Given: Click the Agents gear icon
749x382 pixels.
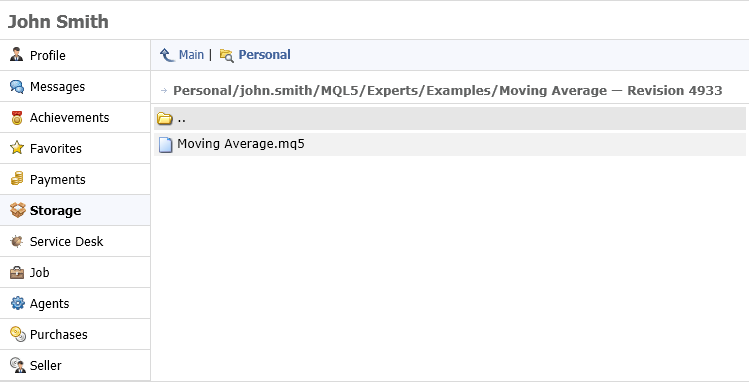Looking at the screenshot, I should [17, 303].
